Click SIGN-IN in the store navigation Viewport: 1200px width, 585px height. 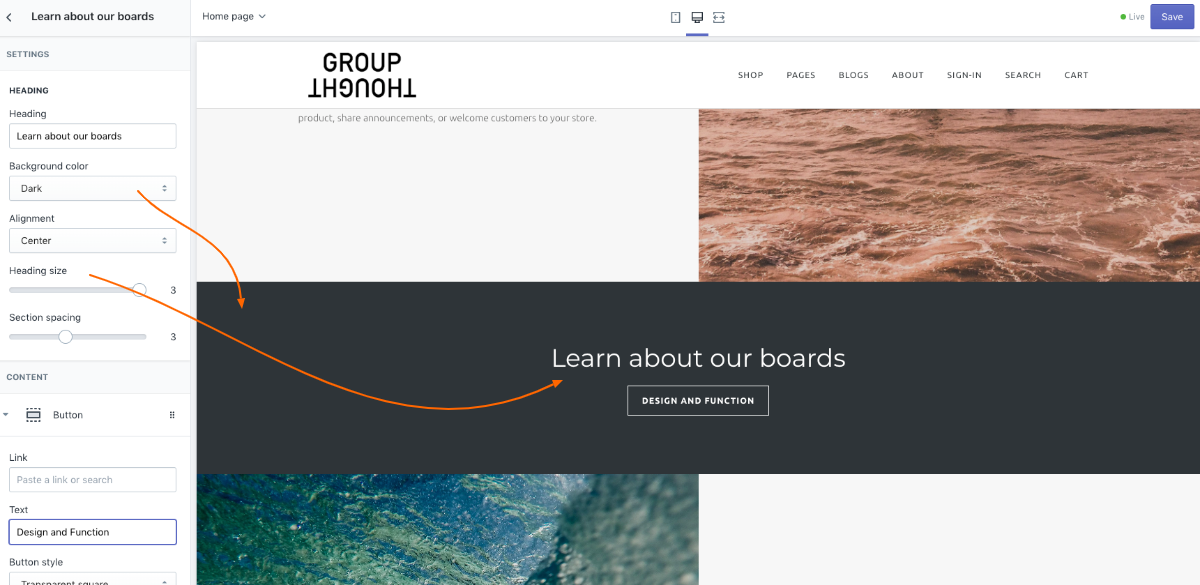point(965,75)
